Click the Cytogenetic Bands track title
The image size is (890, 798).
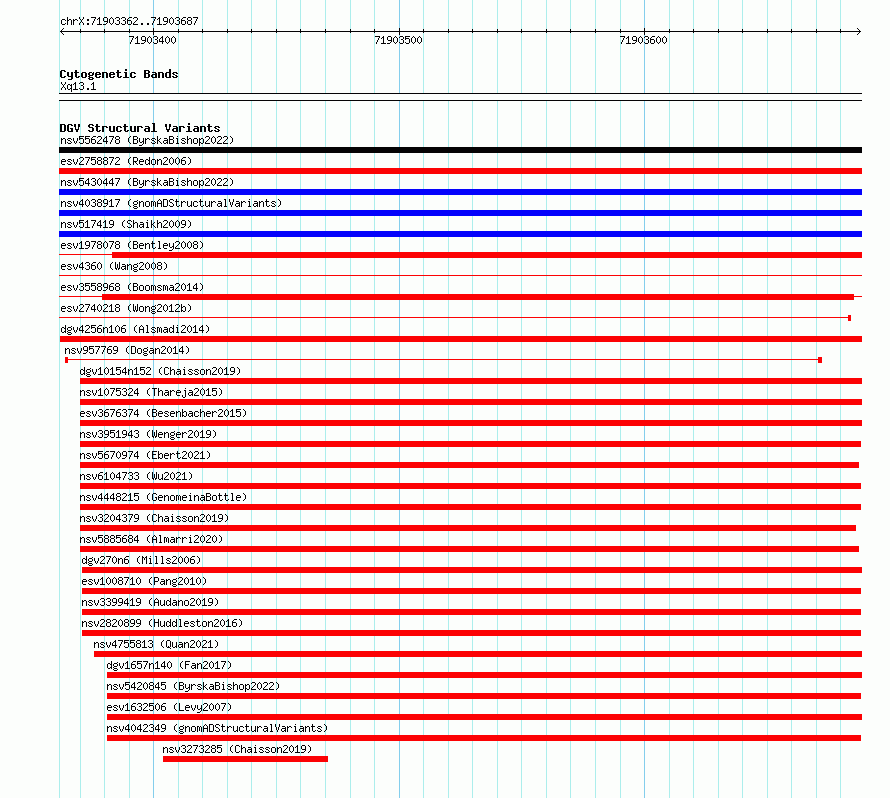click(119, 74)
